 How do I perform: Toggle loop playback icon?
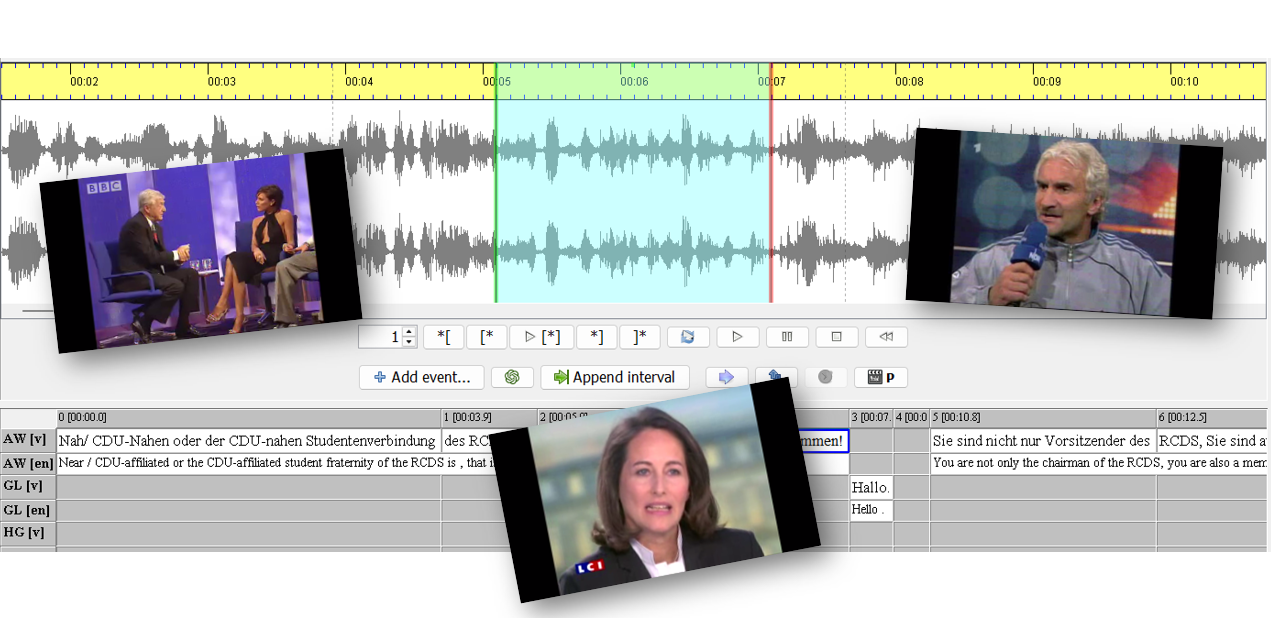tap(688, 337)
